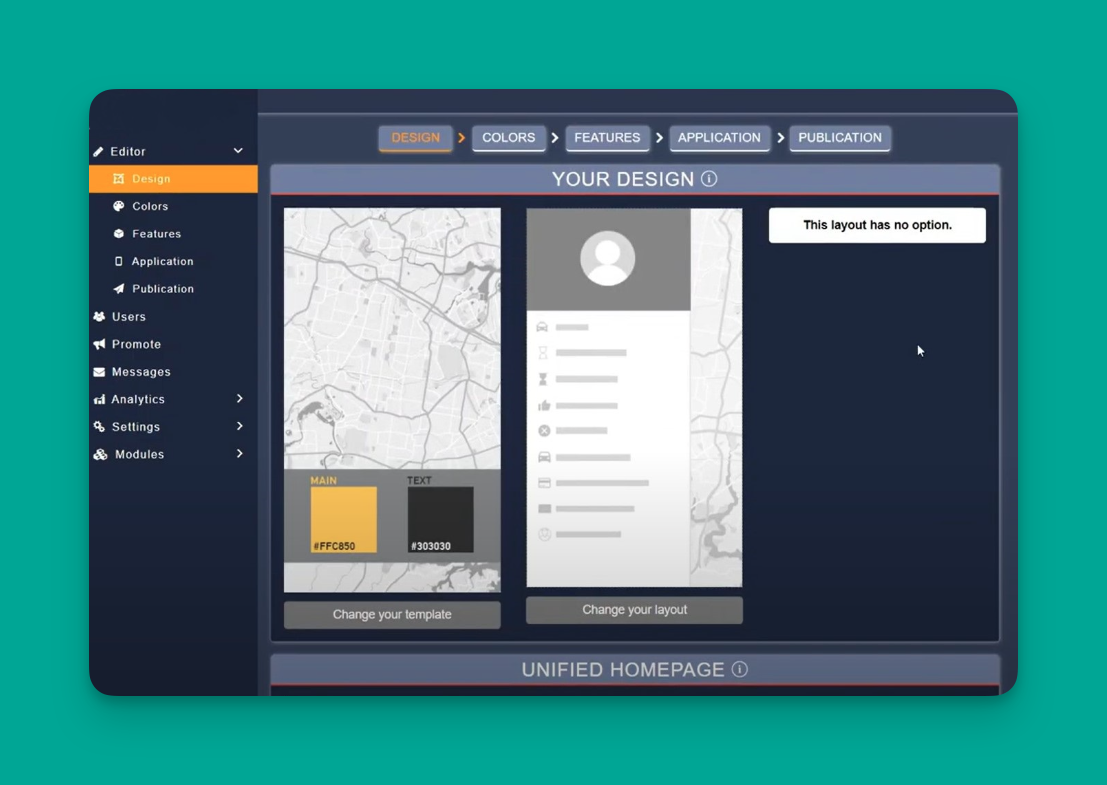Go to the COLORS step tab
The height and width of the screenshot is (785, 1107).
pos(508,138)
